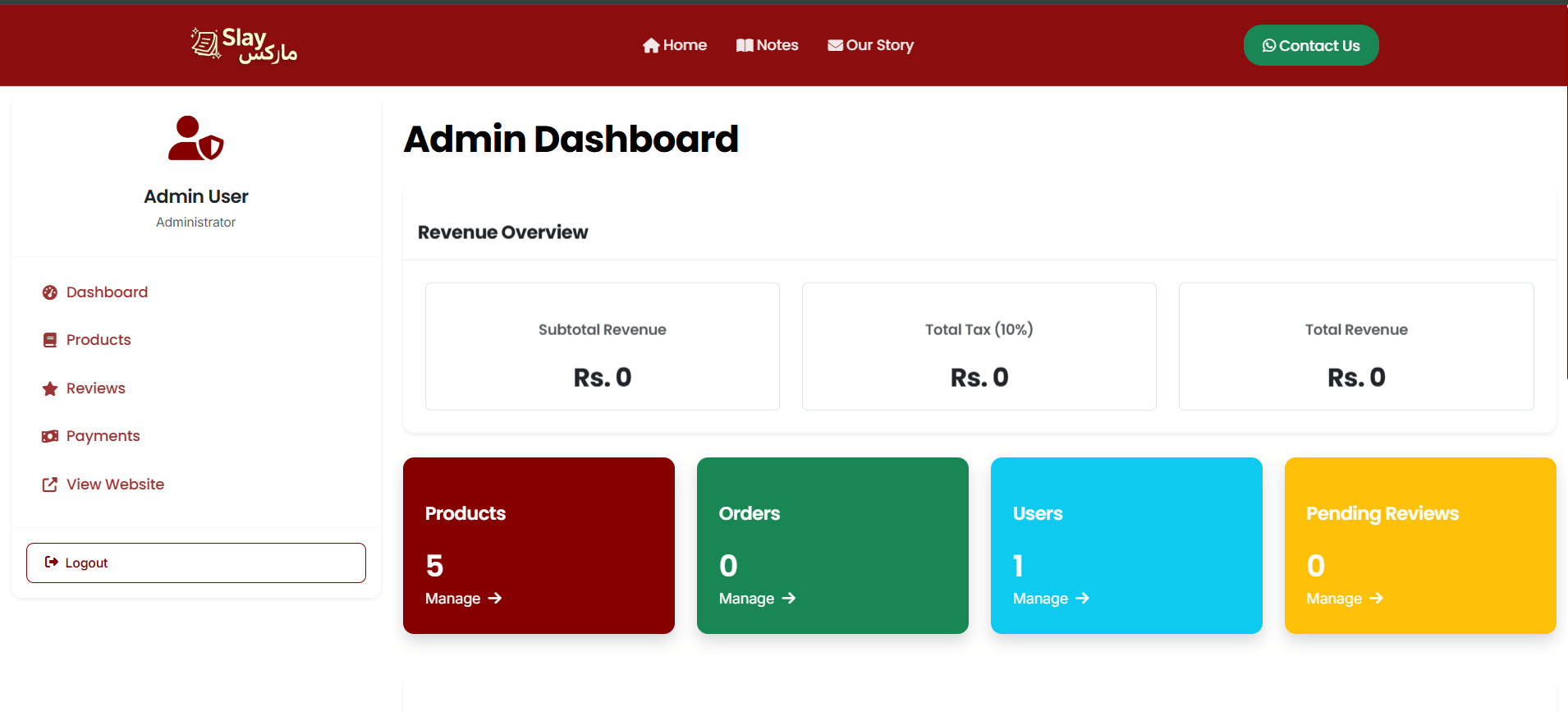1568x712 pixels.
Task: Open the Our Story navigation link
Action: pos(871,45)
